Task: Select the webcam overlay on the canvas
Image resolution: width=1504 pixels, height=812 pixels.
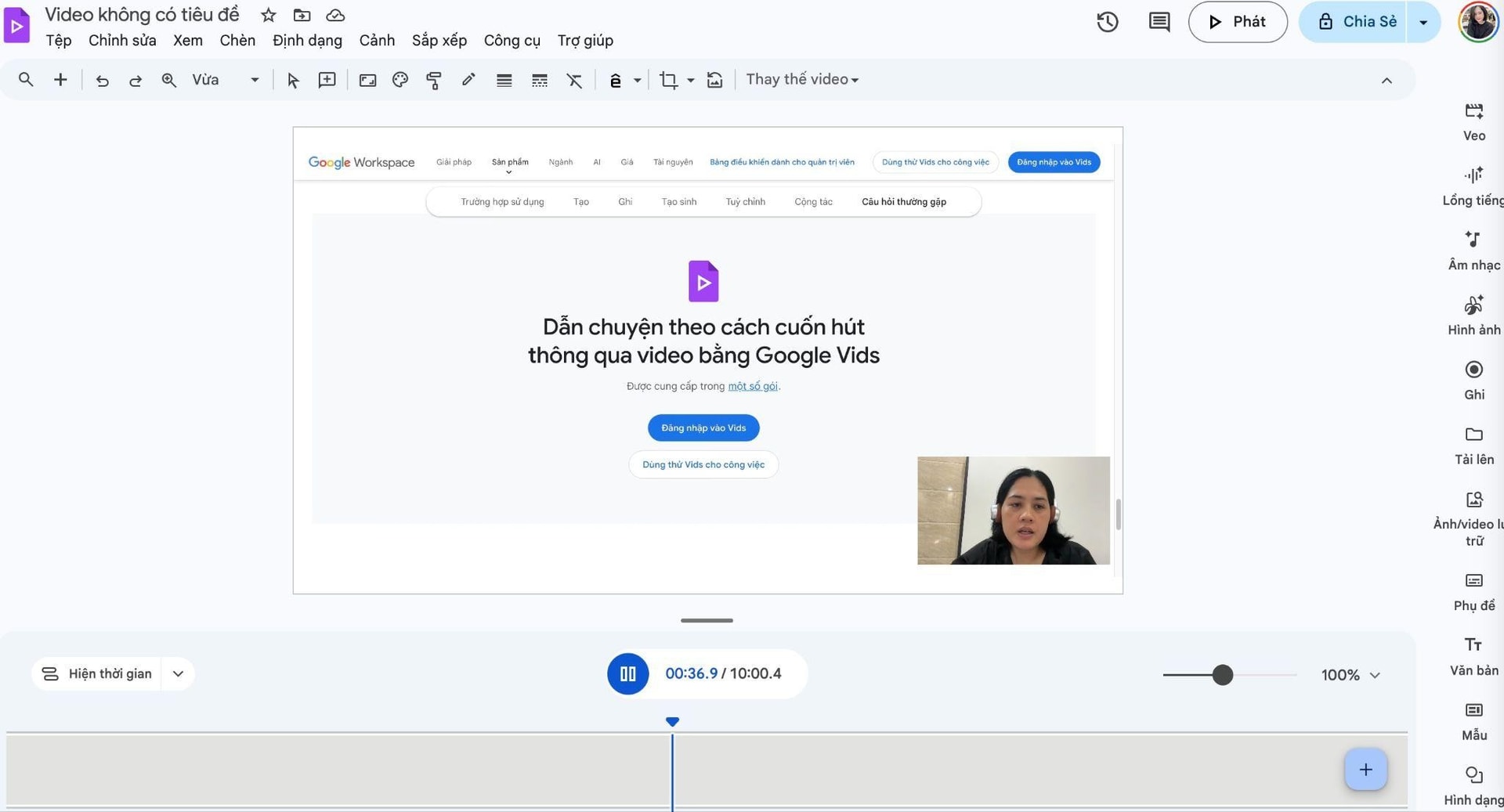Action: 1014,511
